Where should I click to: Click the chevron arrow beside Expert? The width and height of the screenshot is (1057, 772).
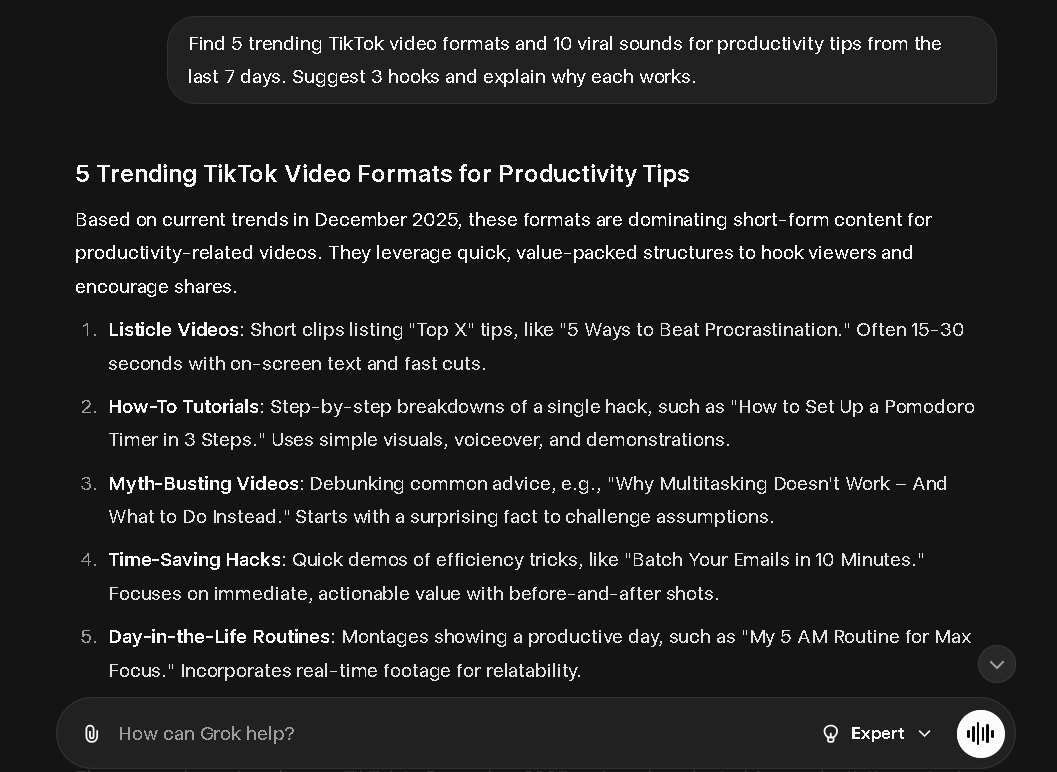click(x=924, y=734)
